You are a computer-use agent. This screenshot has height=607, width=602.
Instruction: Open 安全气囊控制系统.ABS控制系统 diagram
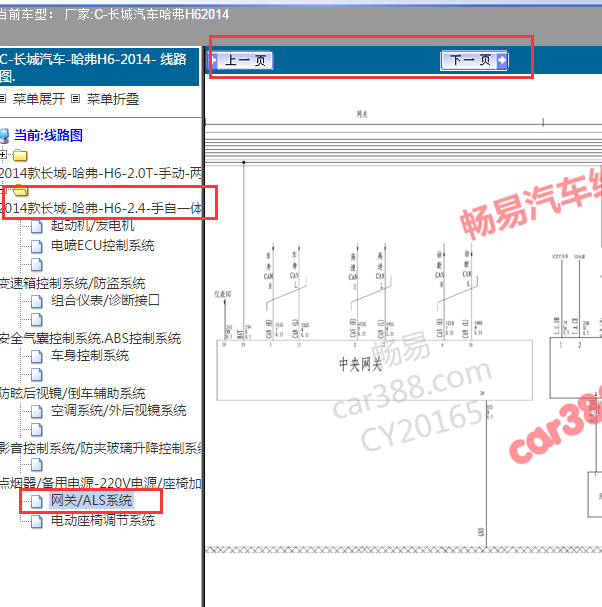coord(90,338)
